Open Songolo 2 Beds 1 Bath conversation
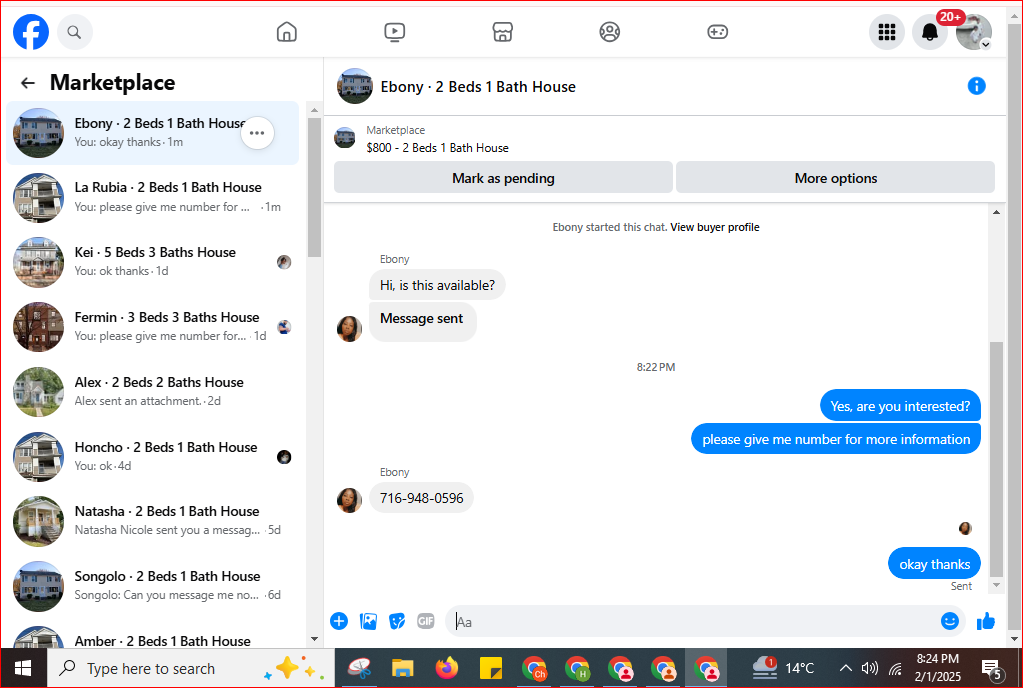 pyautogui.click(x=153, y=586)
